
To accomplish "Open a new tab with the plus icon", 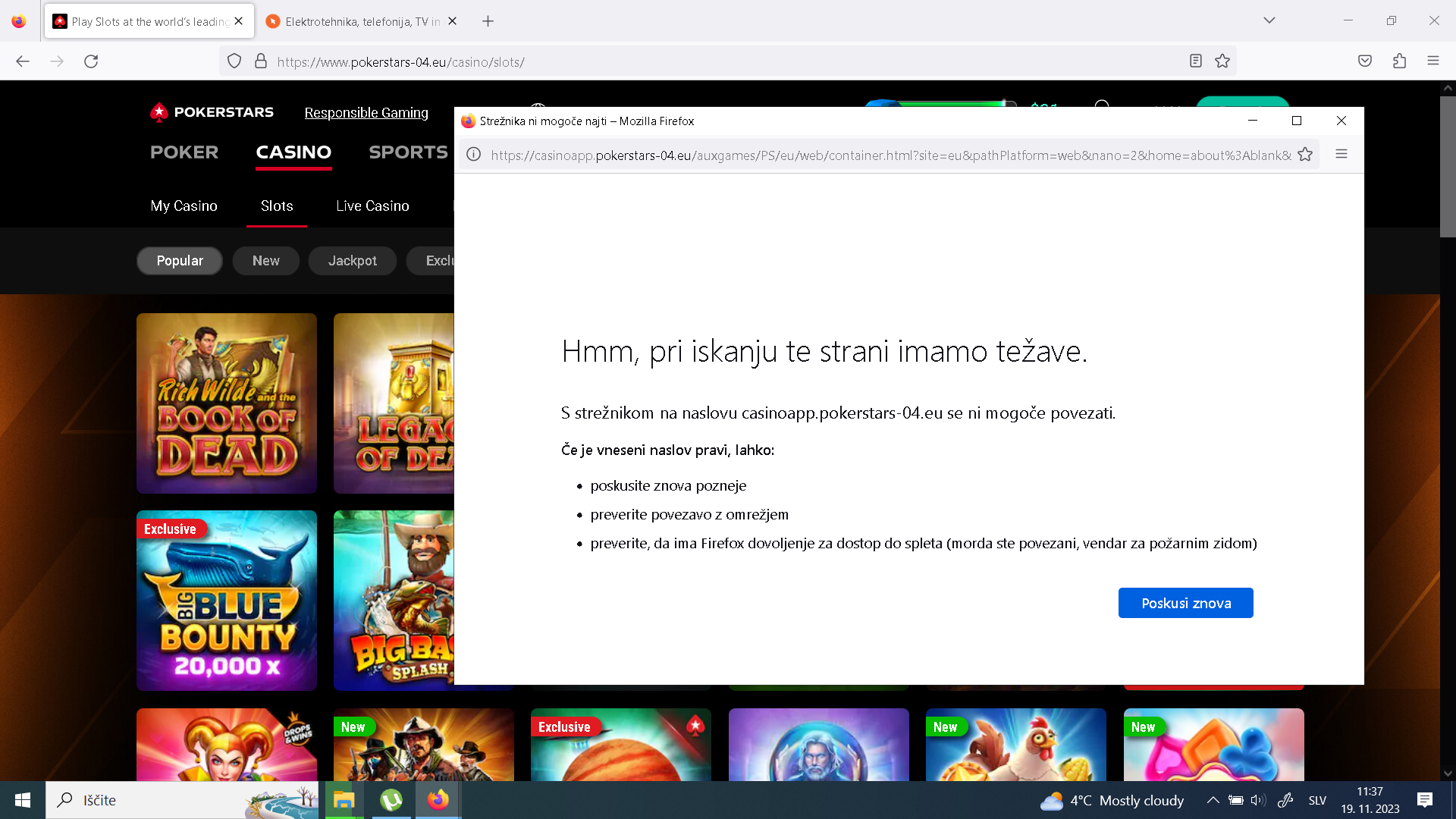I will (x=488, y=21).
